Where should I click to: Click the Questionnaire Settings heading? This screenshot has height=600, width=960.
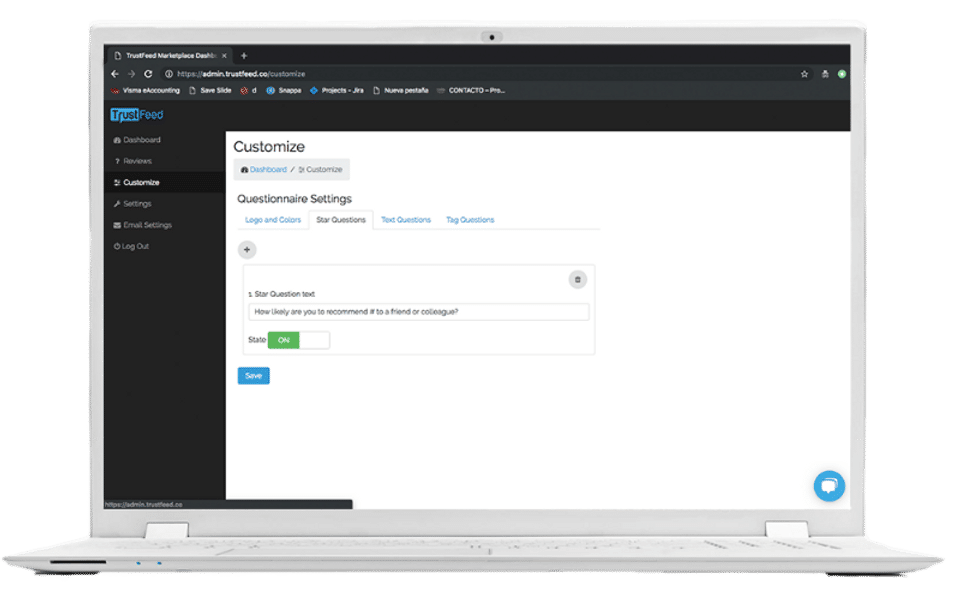(294, 199)
